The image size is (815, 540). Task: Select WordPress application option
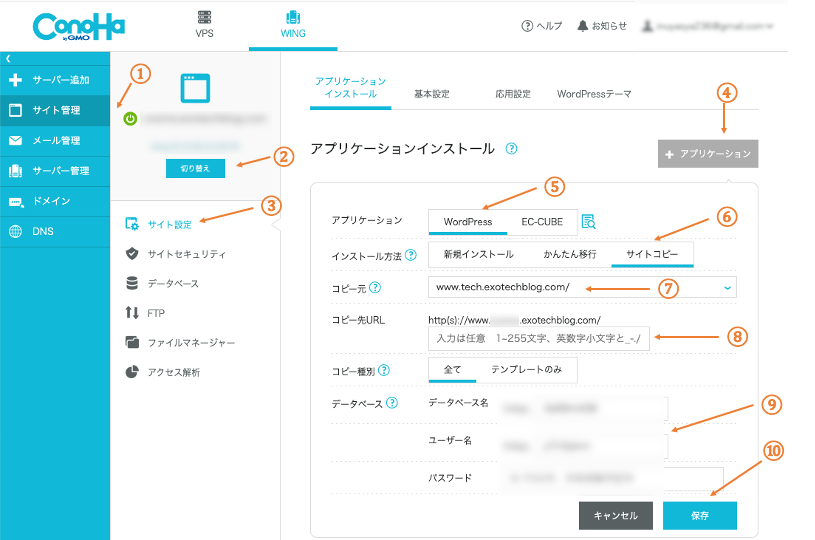[468, 222]
